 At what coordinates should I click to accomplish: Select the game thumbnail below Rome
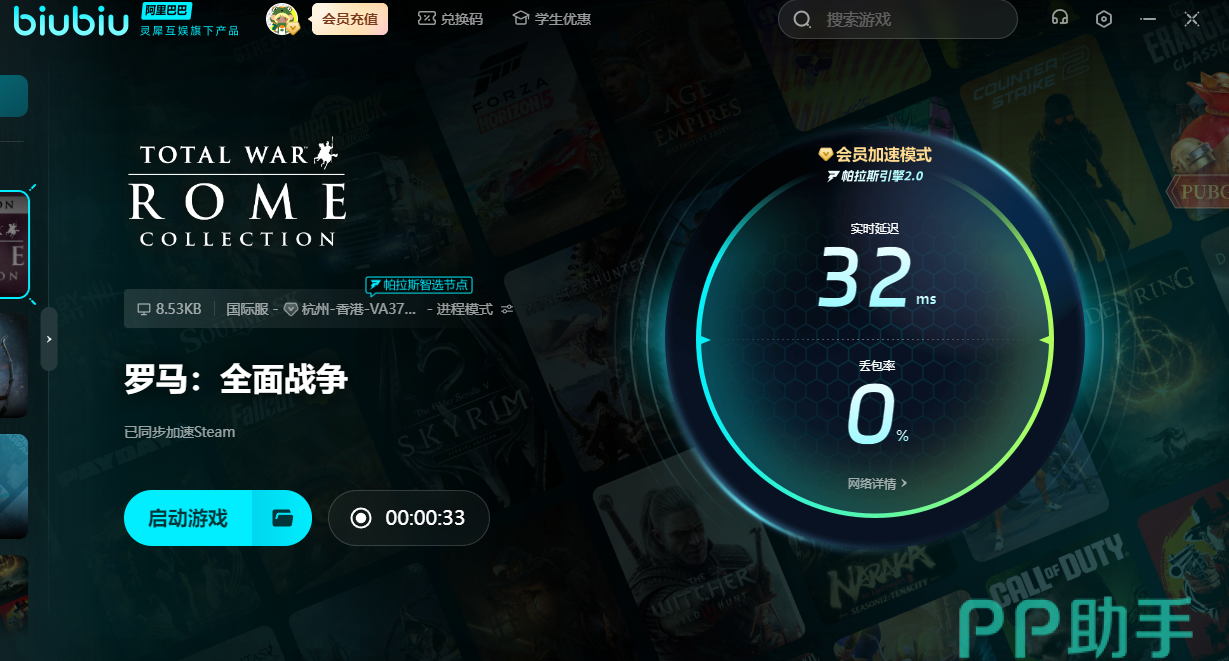tap(14, 365)
